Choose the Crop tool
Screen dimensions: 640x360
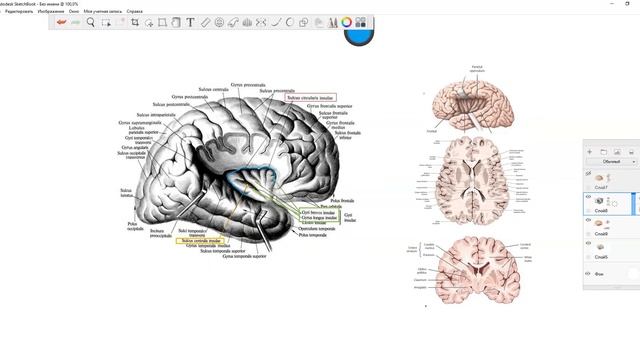[135, 22]
